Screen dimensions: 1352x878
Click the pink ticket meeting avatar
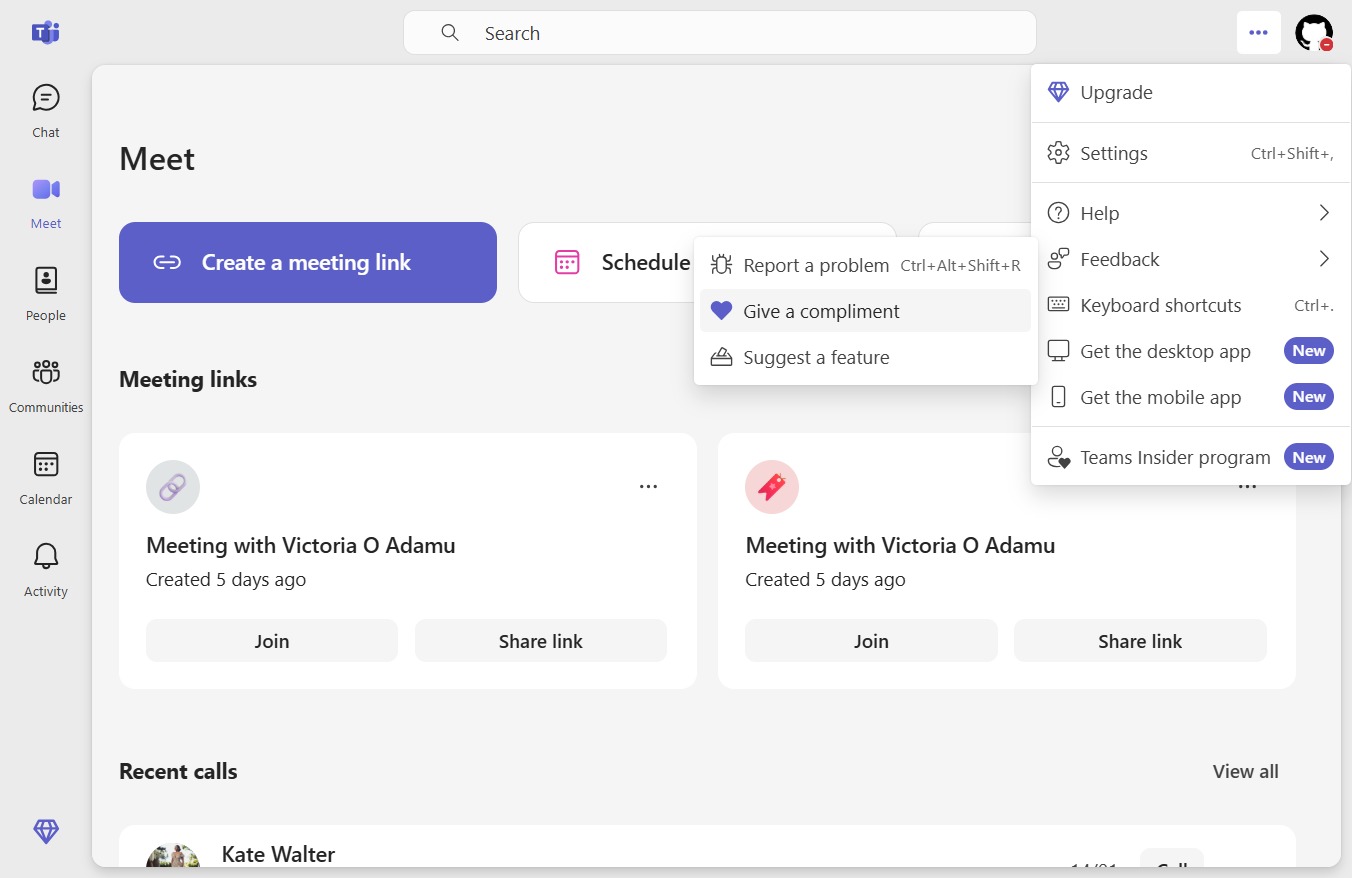tap(772, 487)
